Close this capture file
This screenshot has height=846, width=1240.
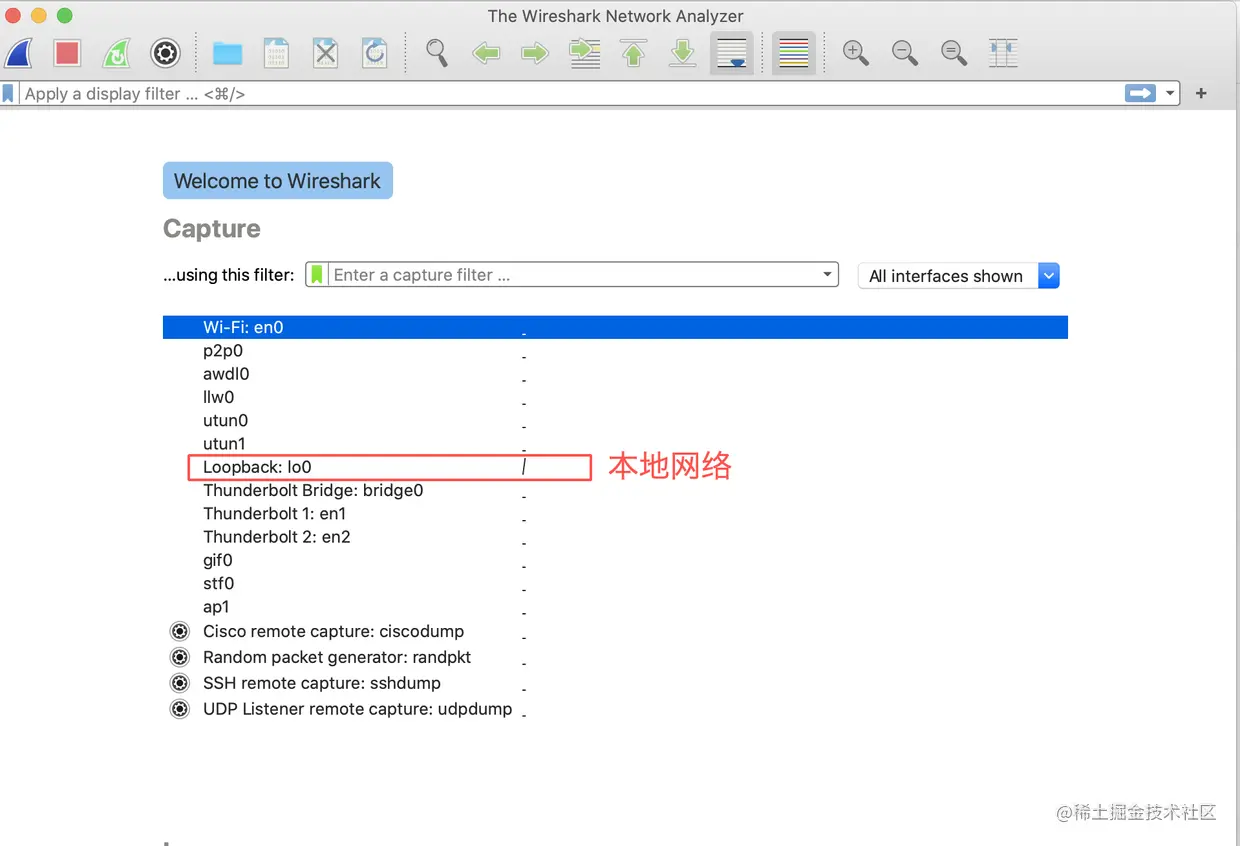pos(325,53)
